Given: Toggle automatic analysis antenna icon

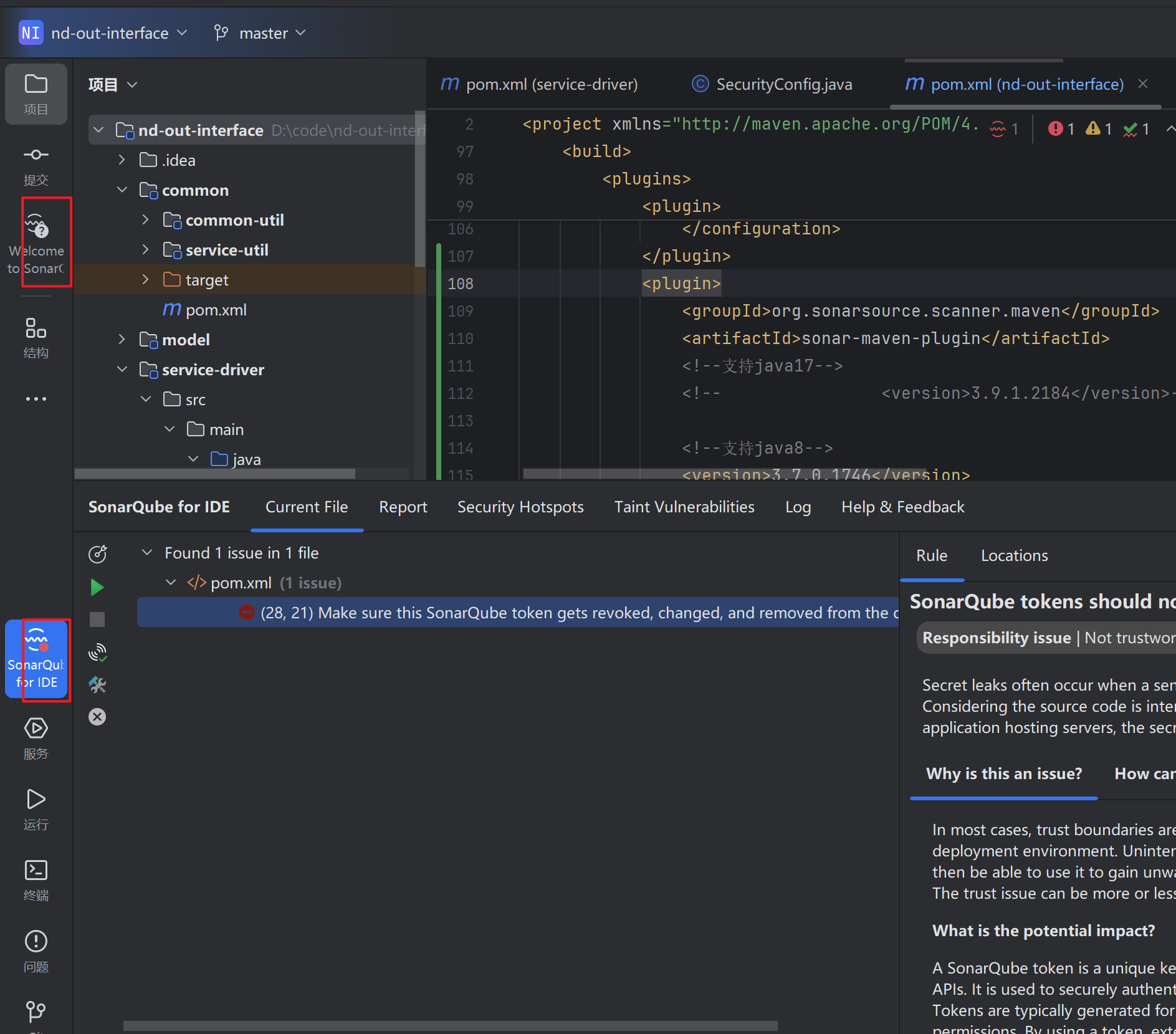Looking at the screenshot, I should click(x=97, y=652).
